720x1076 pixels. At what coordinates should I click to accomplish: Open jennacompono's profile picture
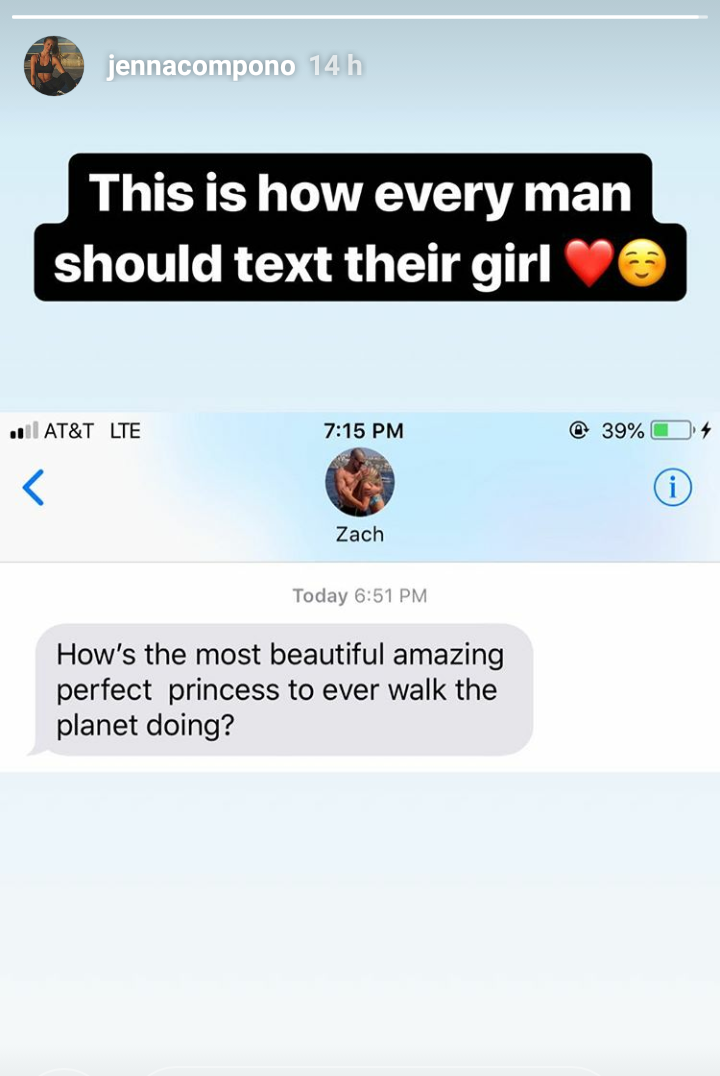click(54, 66)
